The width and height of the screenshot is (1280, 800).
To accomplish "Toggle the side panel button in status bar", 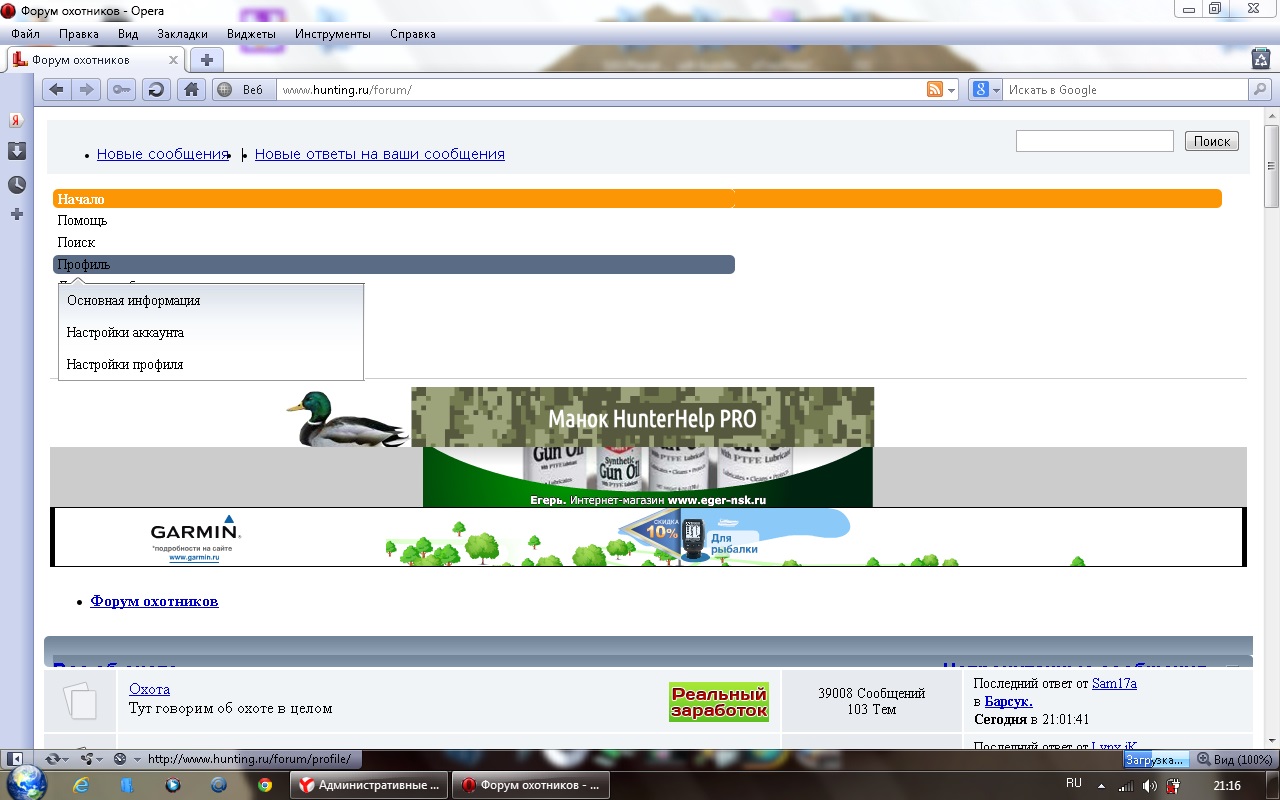I will coord(16,759).
